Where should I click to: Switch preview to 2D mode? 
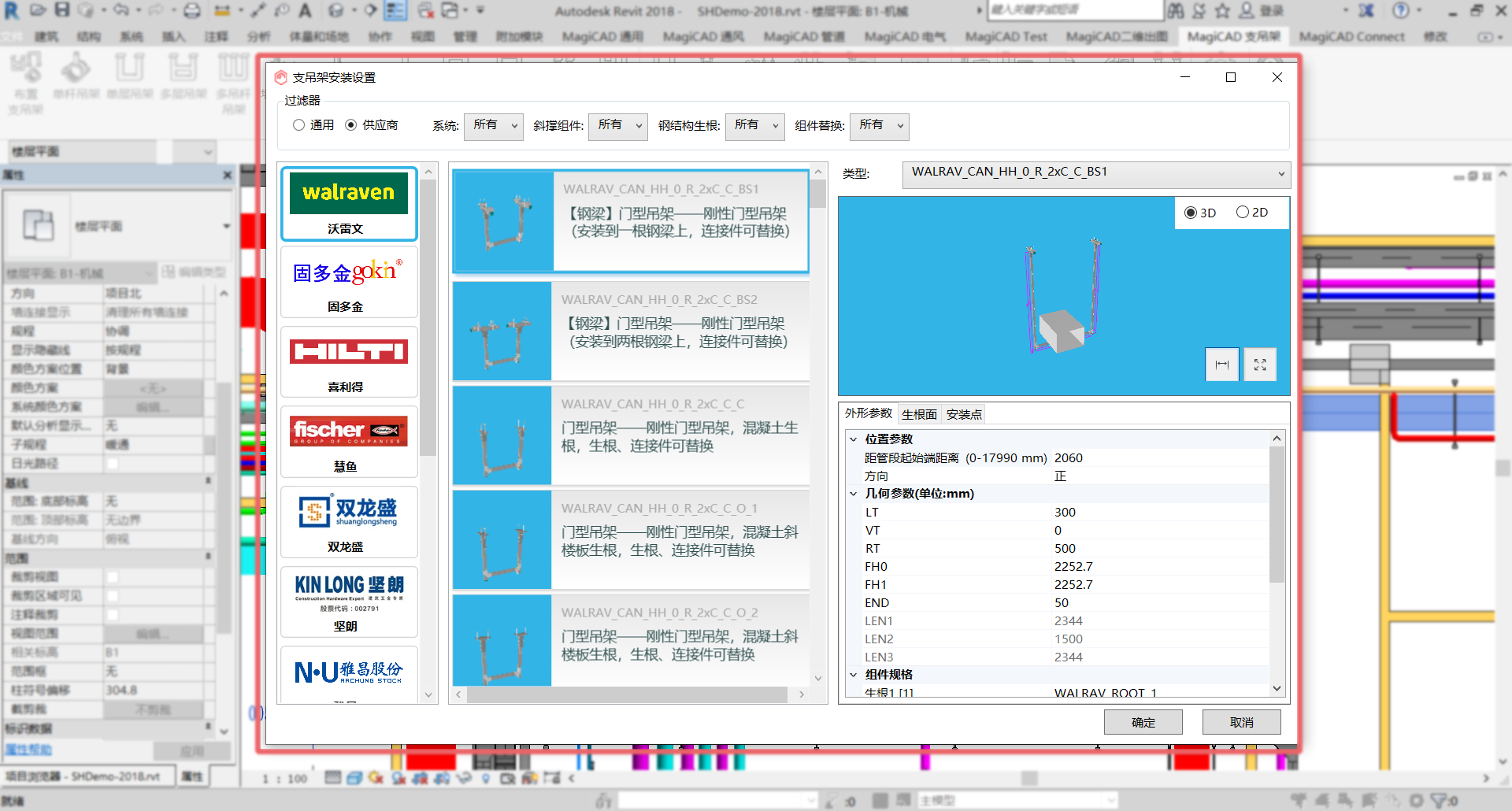[x=1243, y=212]
